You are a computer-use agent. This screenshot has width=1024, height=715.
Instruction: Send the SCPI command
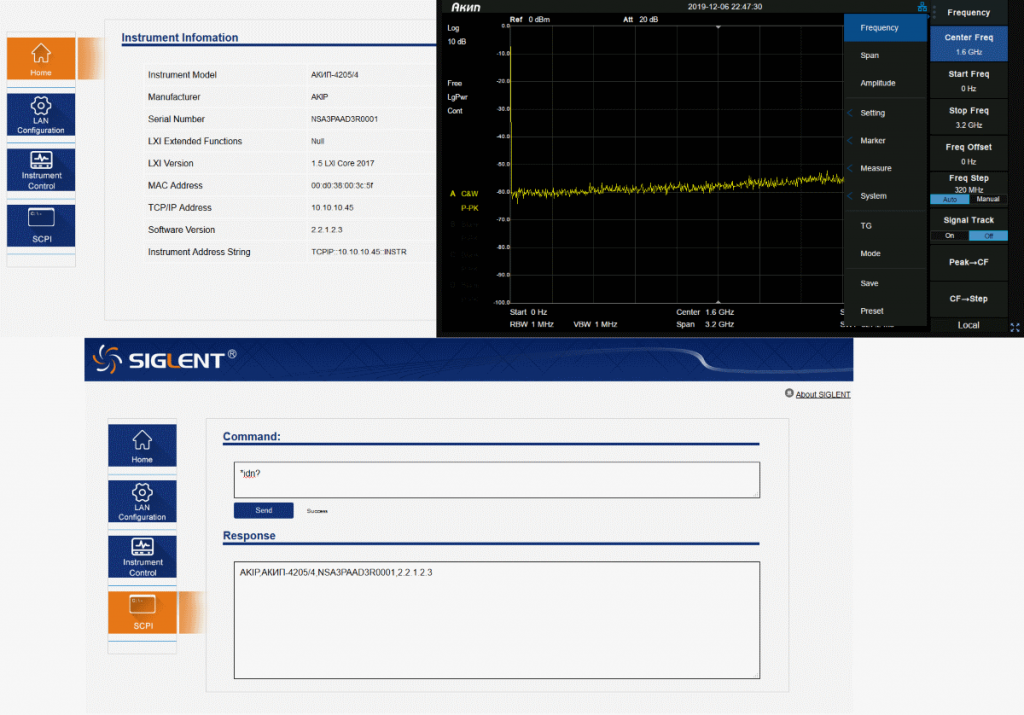(x=264, y=511)
